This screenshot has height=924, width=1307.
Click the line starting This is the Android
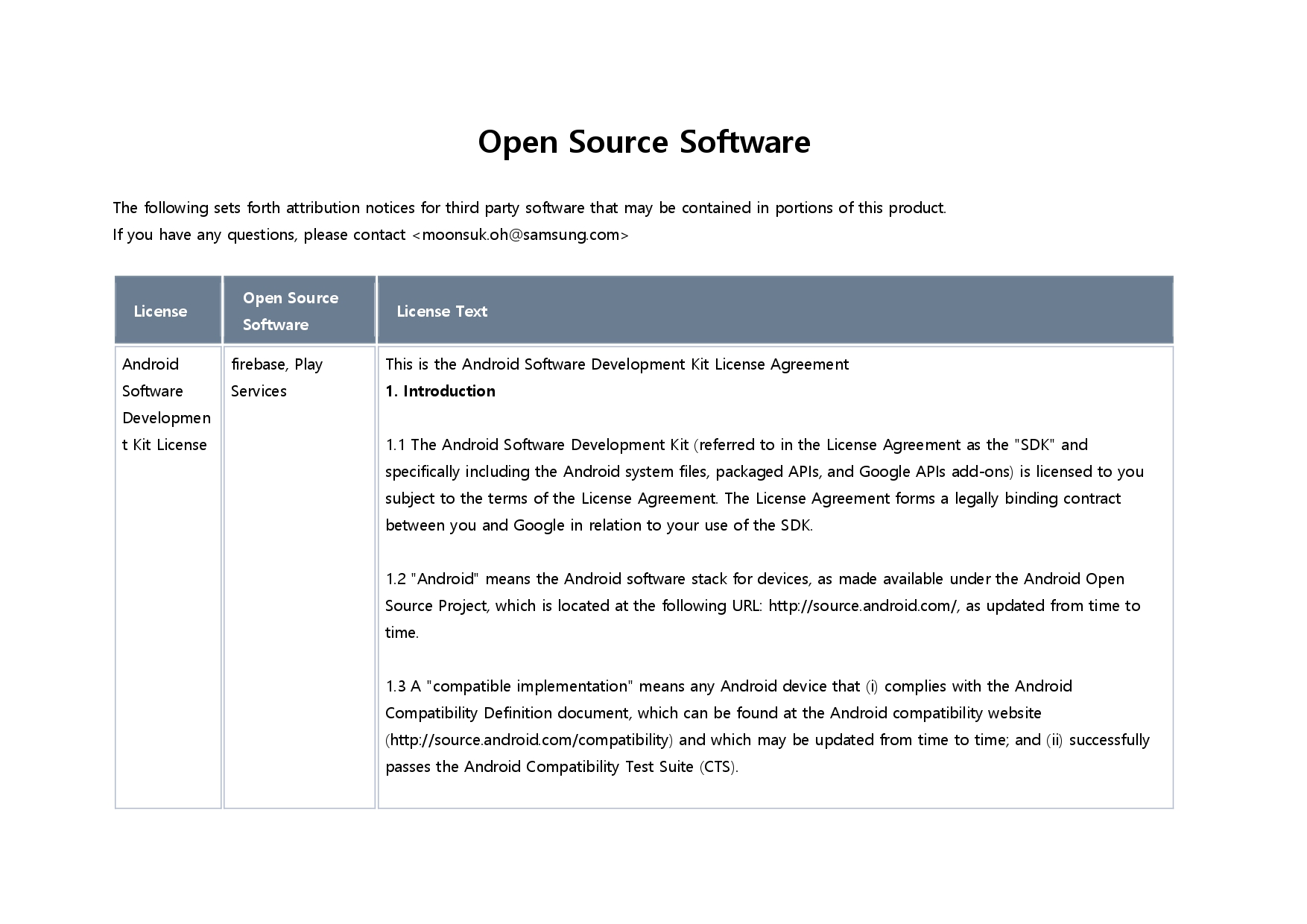616,364
